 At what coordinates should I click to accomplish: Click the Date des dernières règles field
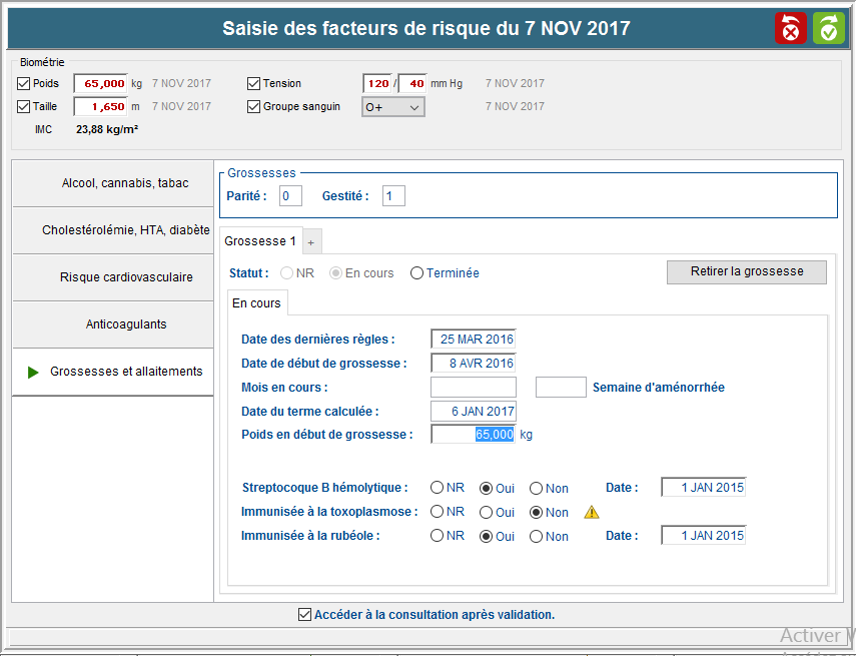coord(473,339)
